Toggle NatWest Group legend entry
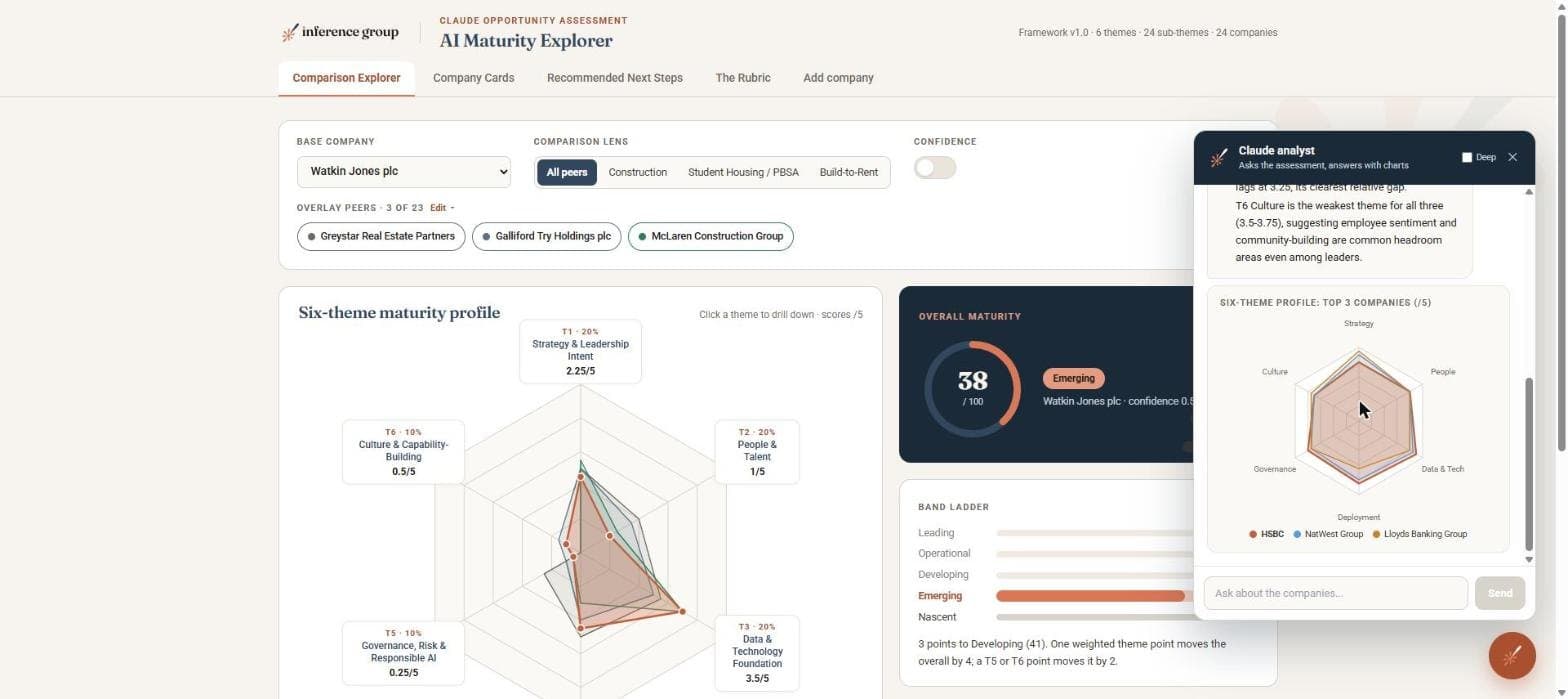 [1328, 534]
